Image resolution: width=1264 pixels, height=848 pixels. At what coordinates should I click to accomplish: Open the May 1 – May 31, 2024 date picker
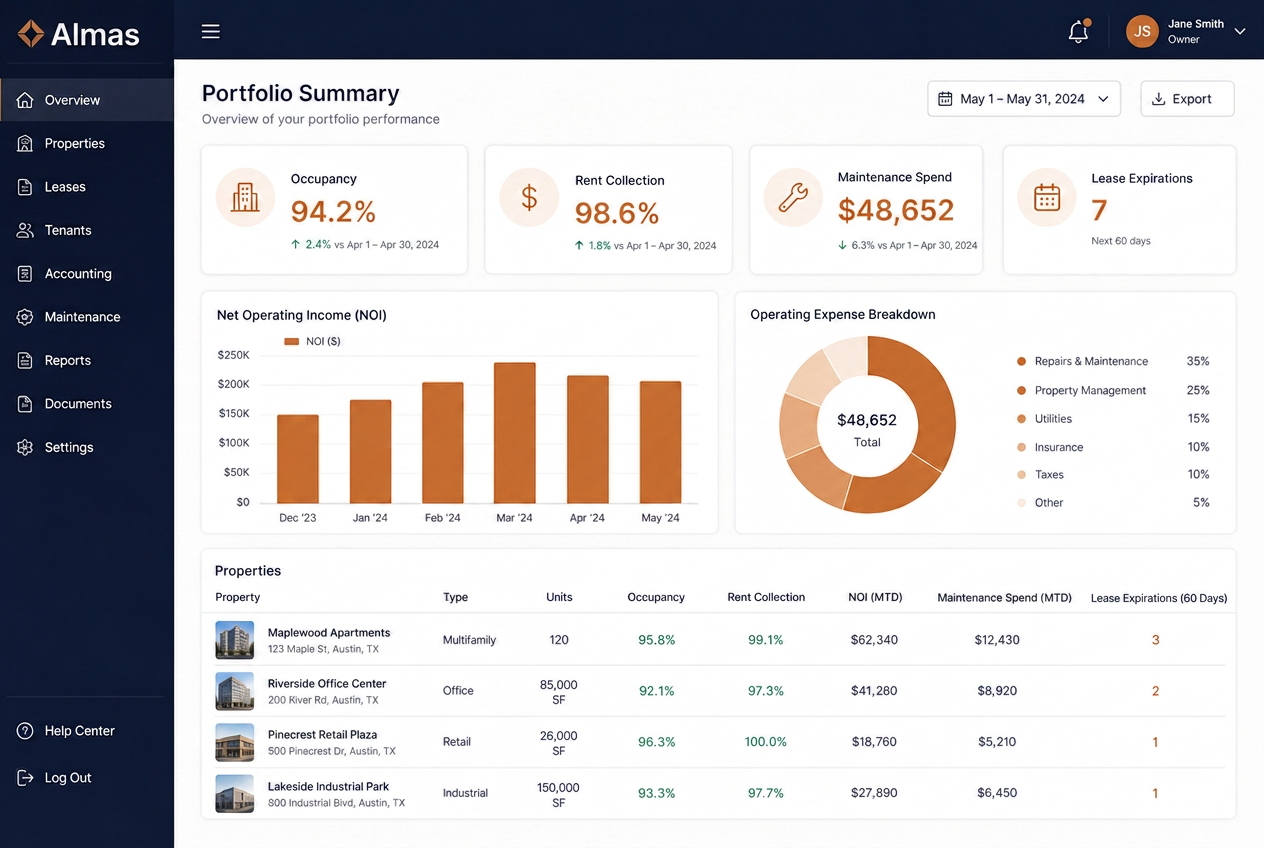click(1024, 99)
